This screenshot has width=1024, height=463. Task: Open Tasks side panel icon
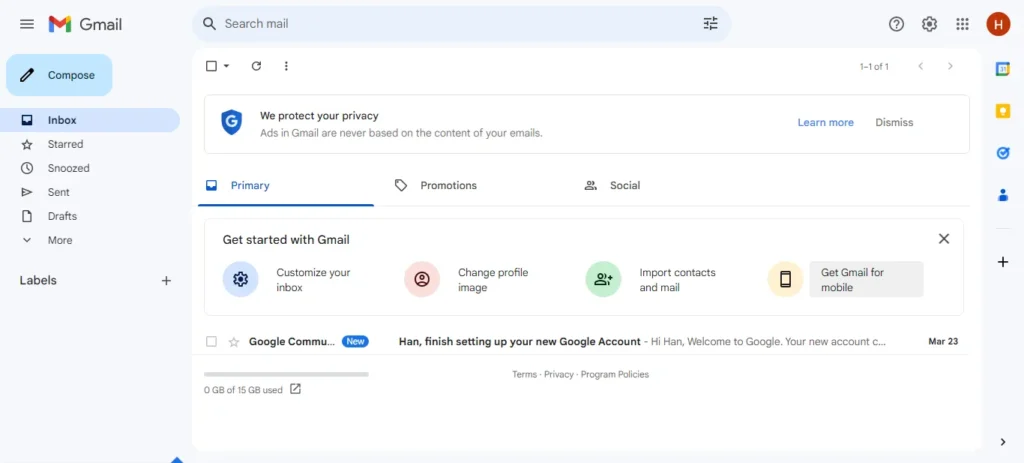[x=1002, y=153]
